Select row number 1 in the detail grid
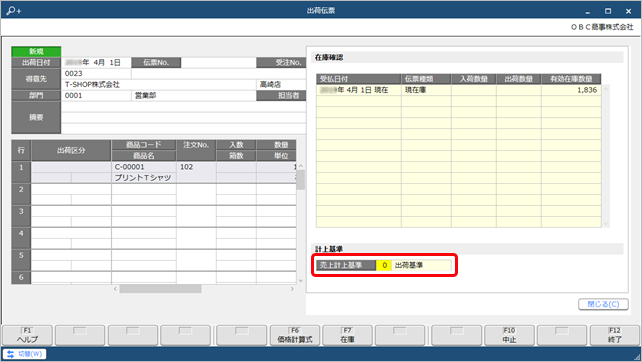 click(x=21, y=172)
